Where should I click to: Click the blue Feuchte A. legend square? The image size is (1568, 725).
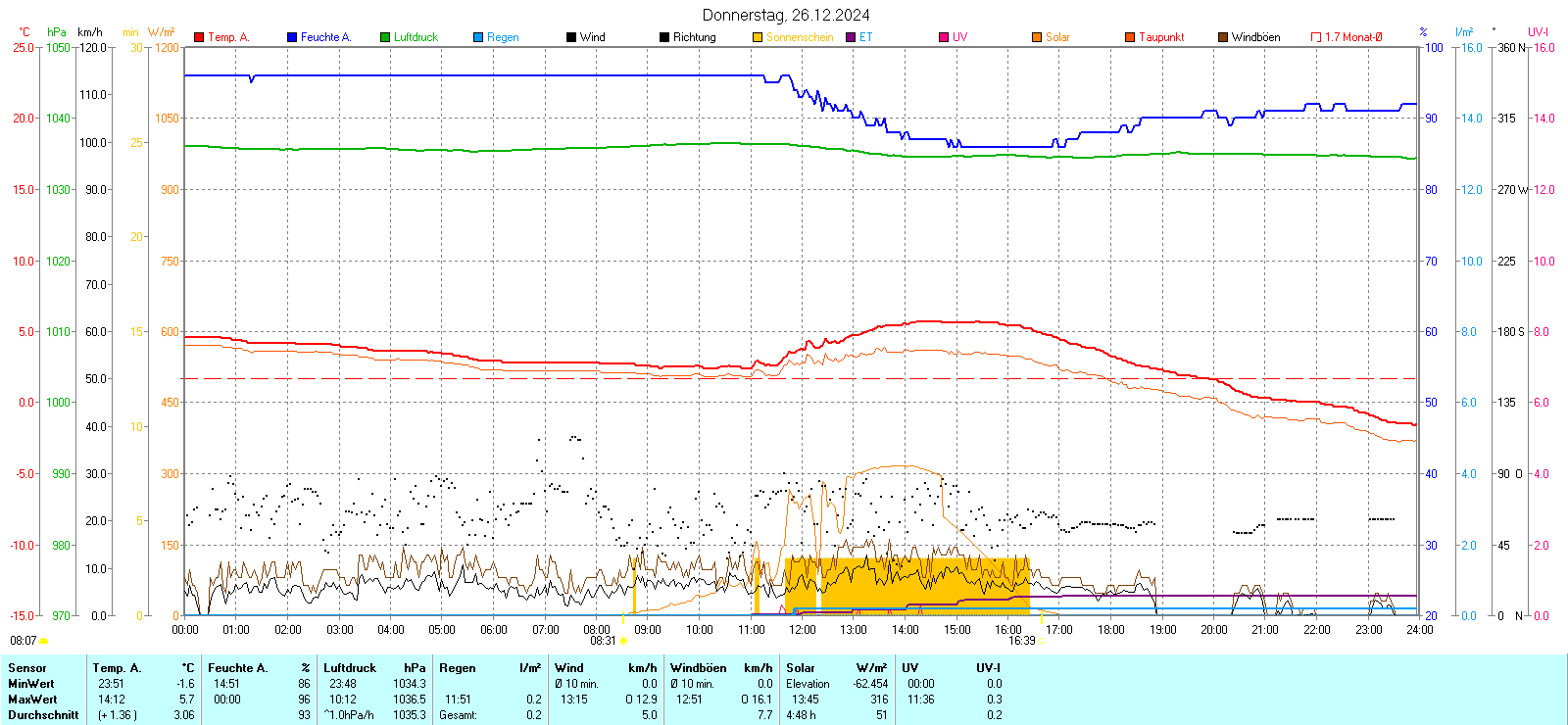(292, 37)
